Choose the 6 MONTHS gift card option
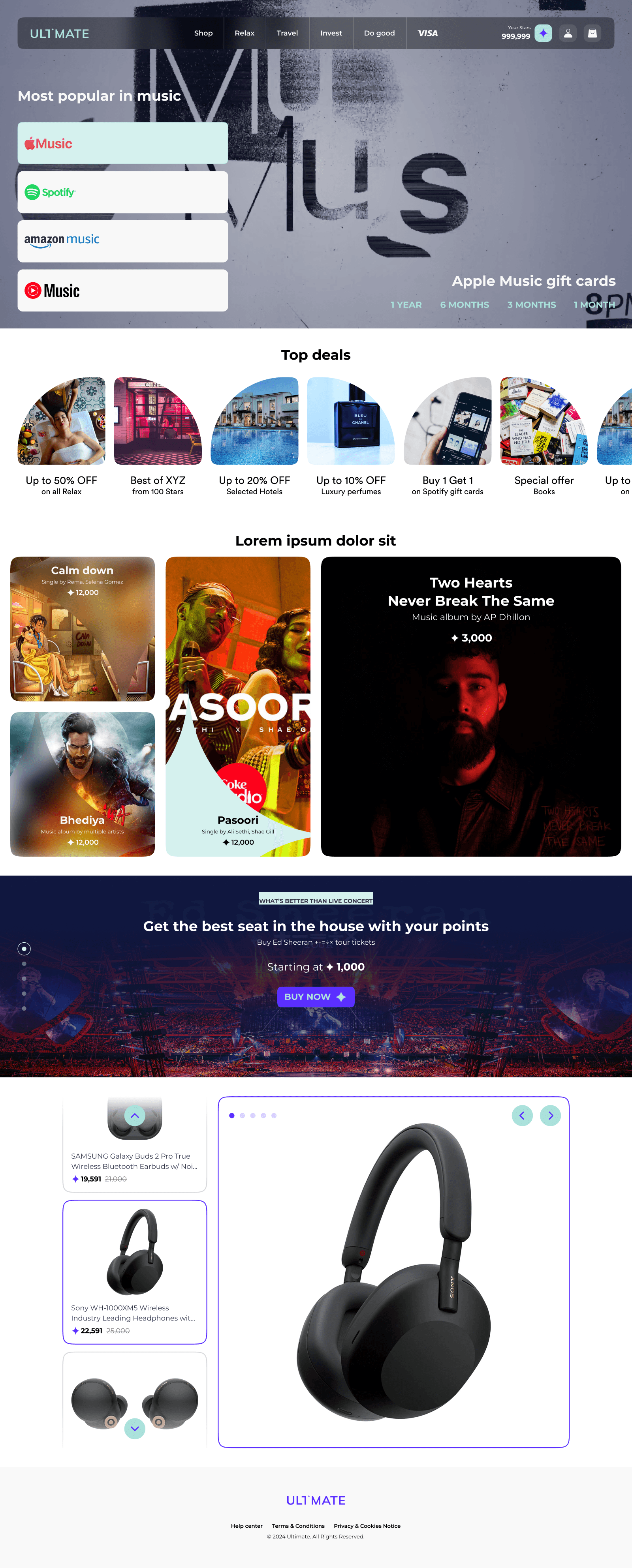 465,305
